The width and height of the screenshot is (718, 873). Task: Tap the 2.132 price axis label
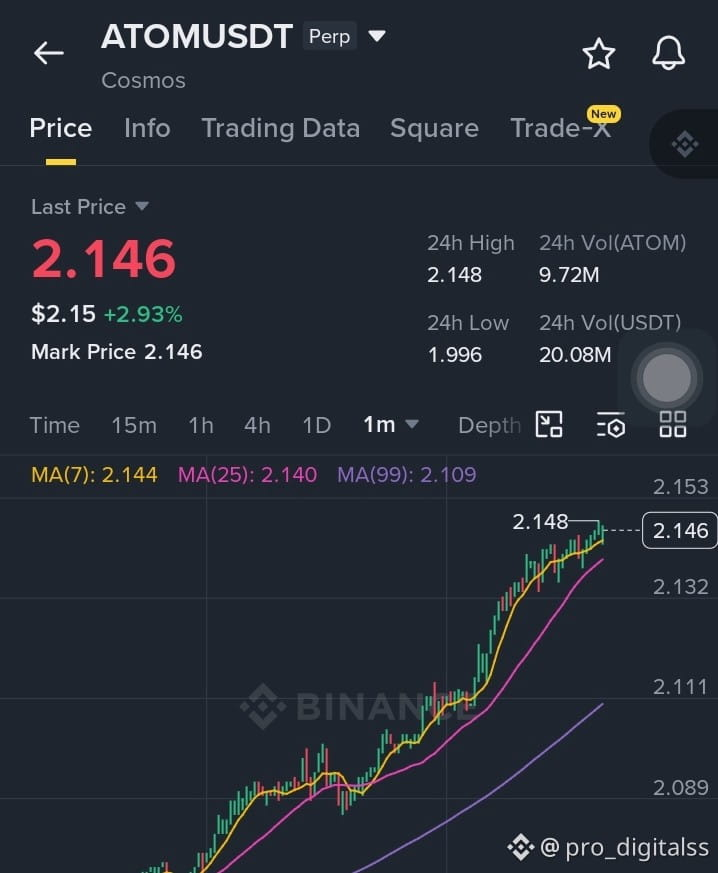(x=681, y=587)
